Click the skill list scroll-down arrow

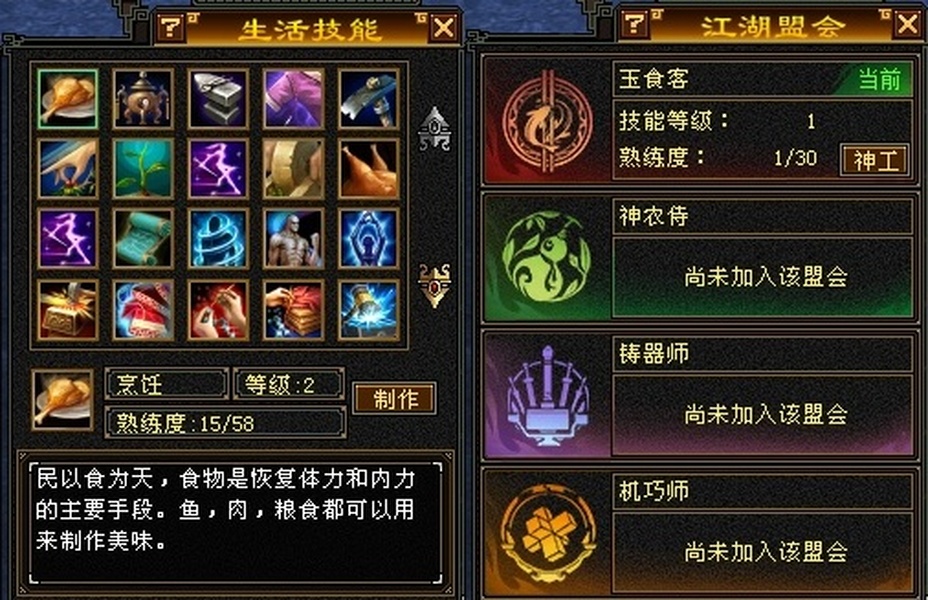point(435,285)
